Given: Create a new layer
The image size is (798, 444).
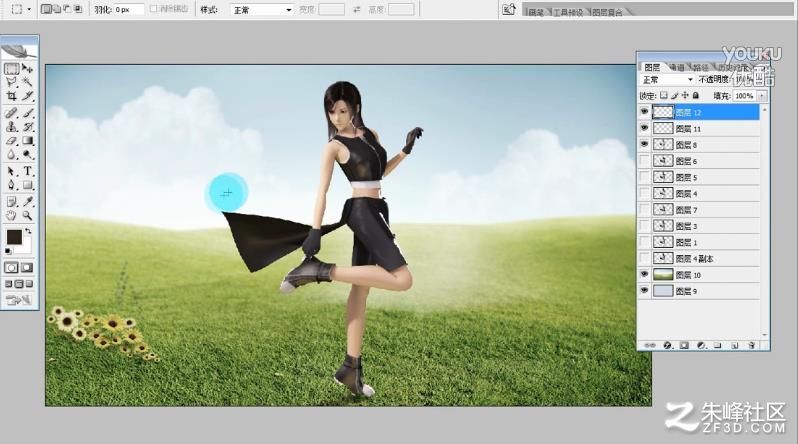Looking at the screenshot, I should [x=734, y=345].
